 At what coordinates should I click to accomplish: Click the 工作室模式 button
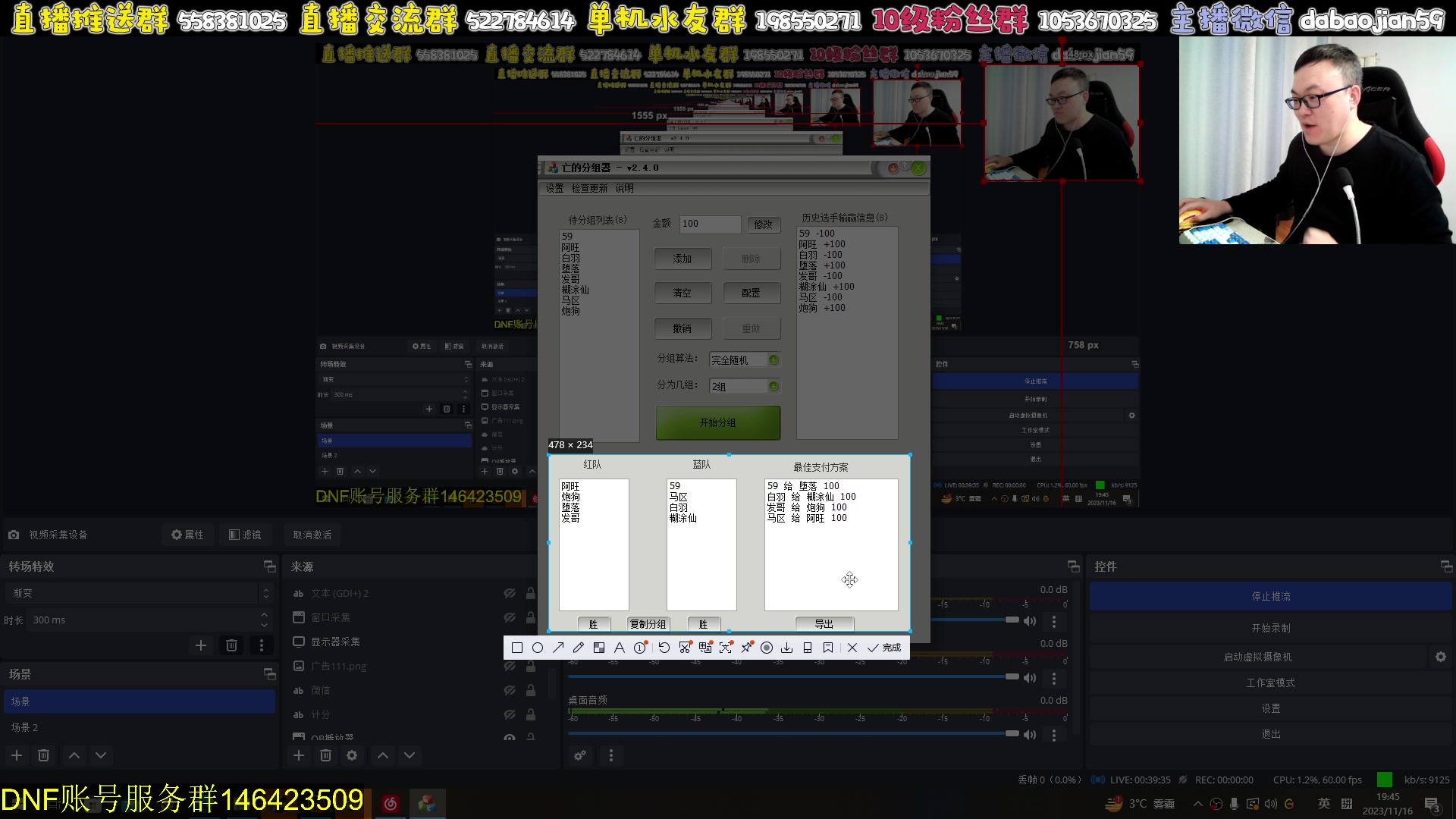click(x=1271, y=682)
